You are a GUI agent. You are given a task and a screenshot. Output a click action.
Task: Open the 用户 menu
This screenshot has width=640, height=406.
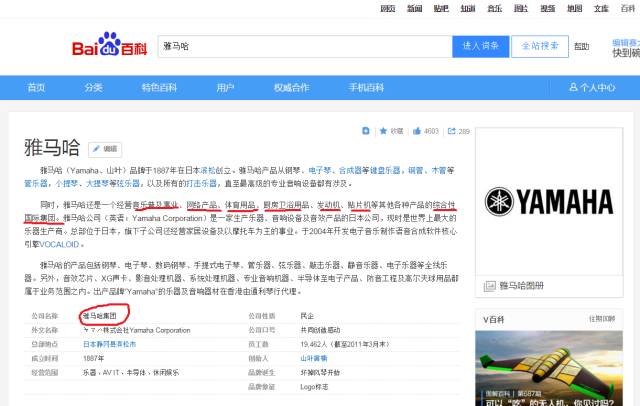(x=225, y=87)
